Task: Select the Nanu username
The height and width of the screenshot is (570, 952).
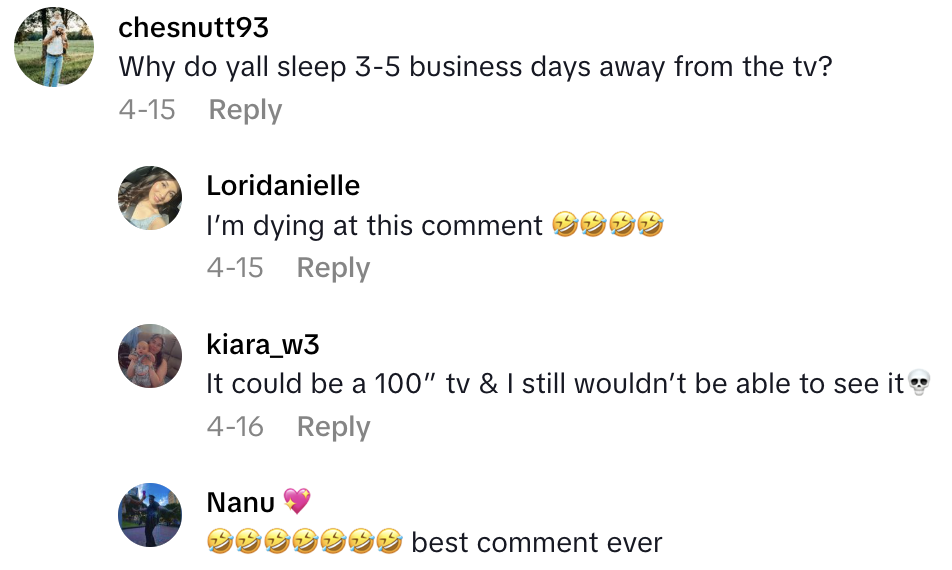Action: [x=243, y=502]
